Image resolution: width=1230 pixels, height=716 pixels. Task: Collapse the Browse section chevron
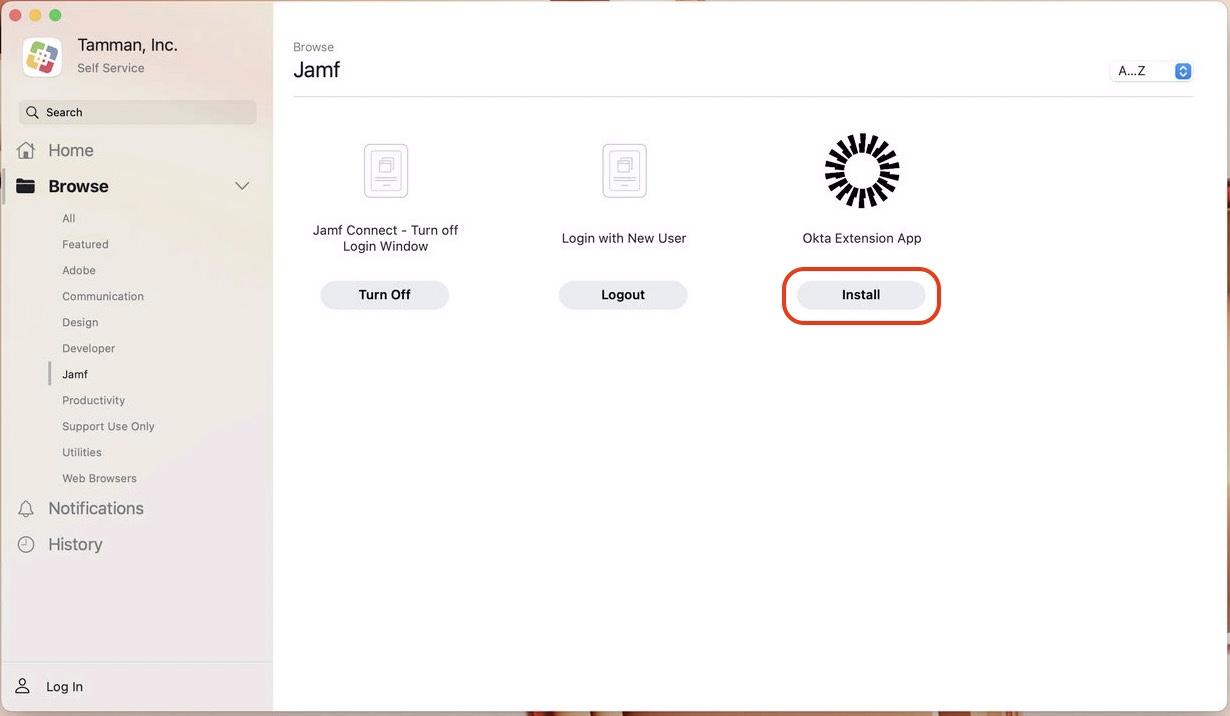click(x=242, y=186)
